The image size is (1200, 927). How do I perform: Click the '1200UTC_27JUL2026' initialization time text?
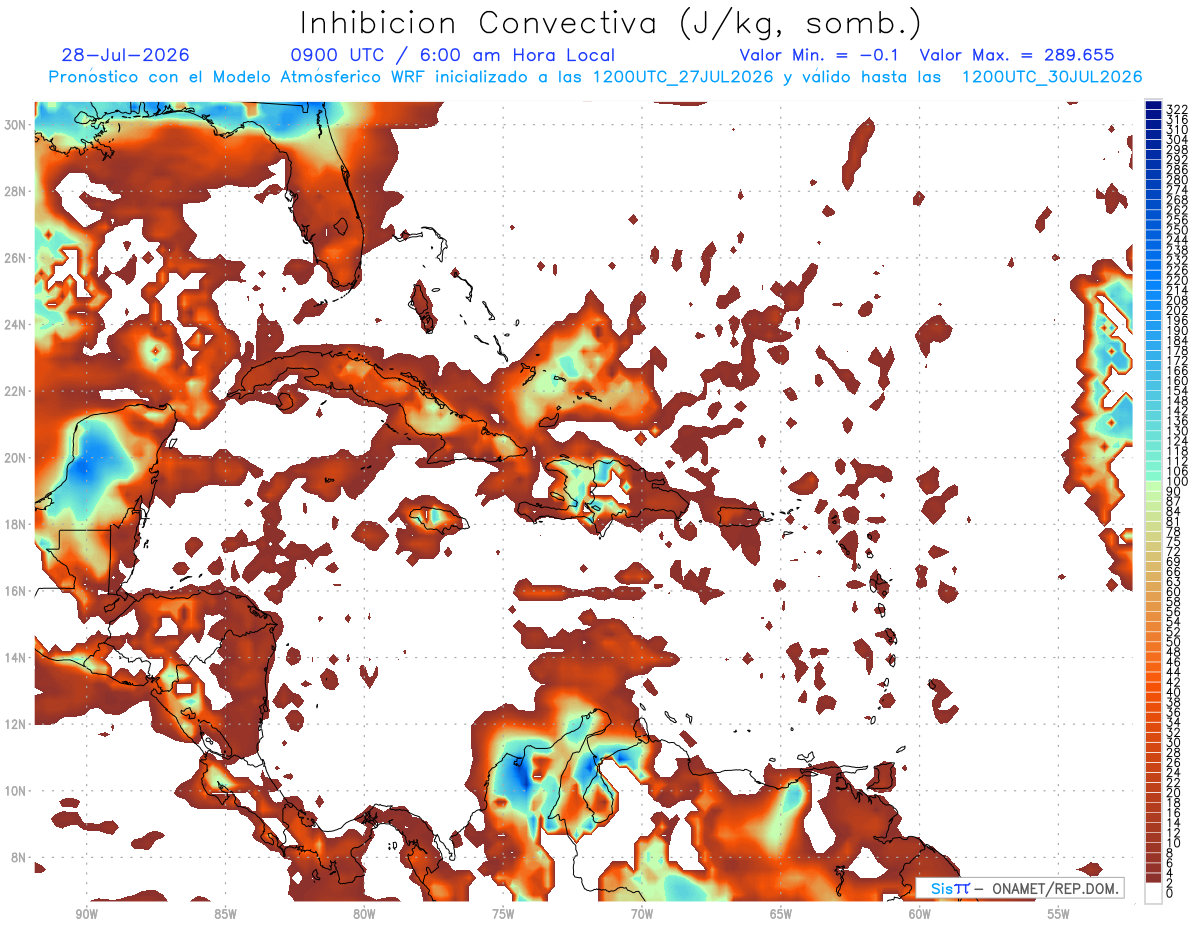tap(683, 77)
